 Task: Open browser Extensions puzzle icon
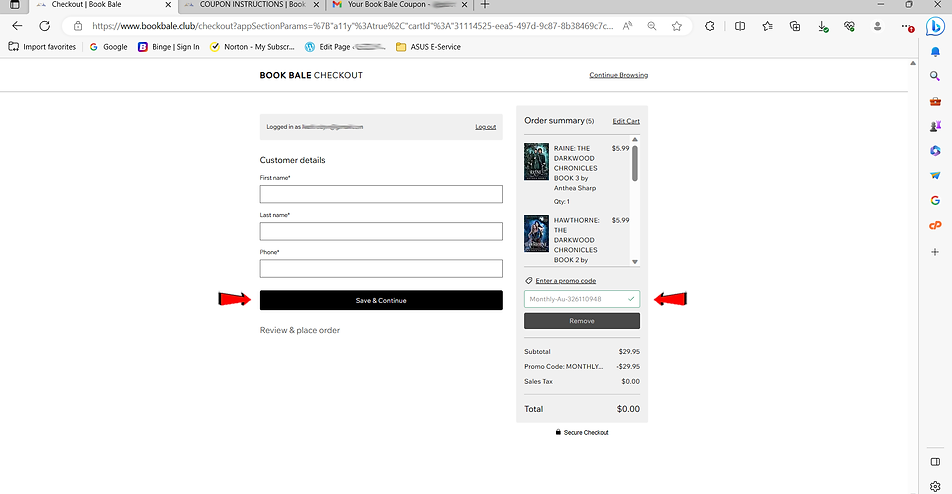pyautogui.click(x=709, y=26)
